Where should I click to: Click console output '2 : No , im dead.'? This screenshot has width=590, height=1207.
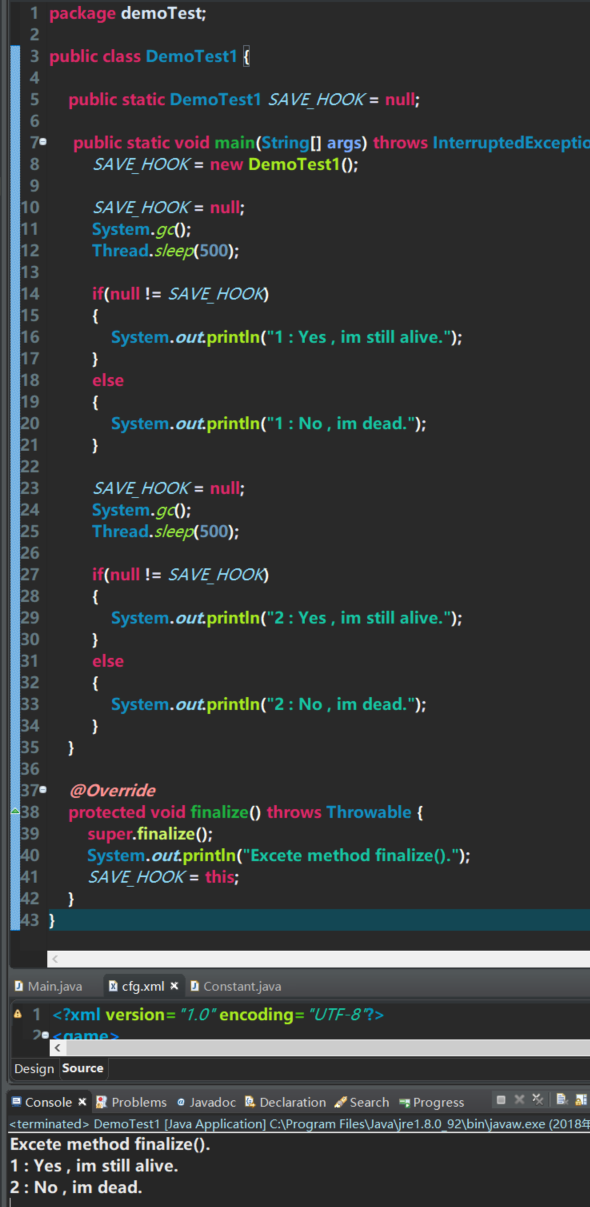click(76, 1187)
